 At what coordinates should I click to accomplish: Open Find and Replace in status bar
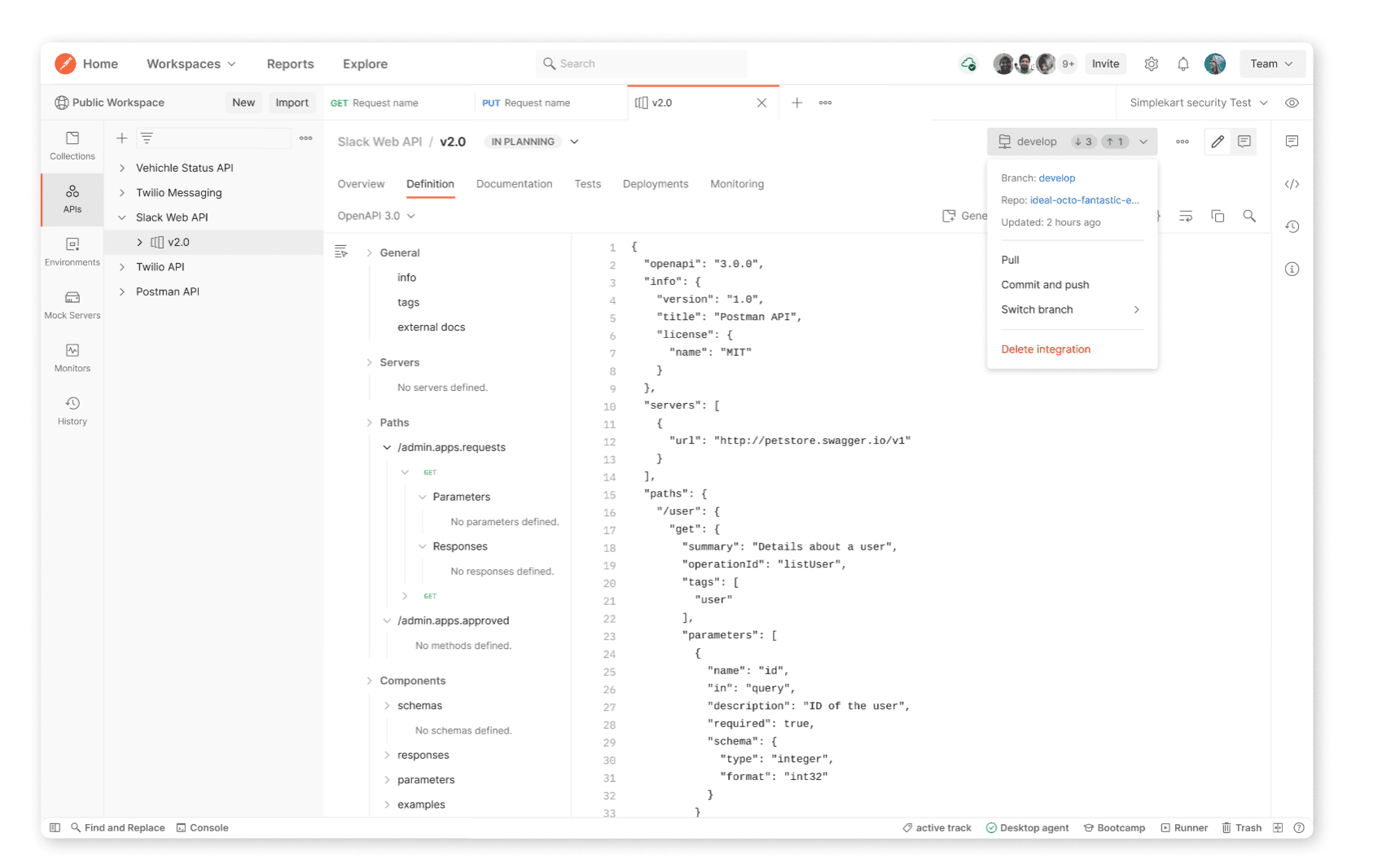[x=118, y=827]
